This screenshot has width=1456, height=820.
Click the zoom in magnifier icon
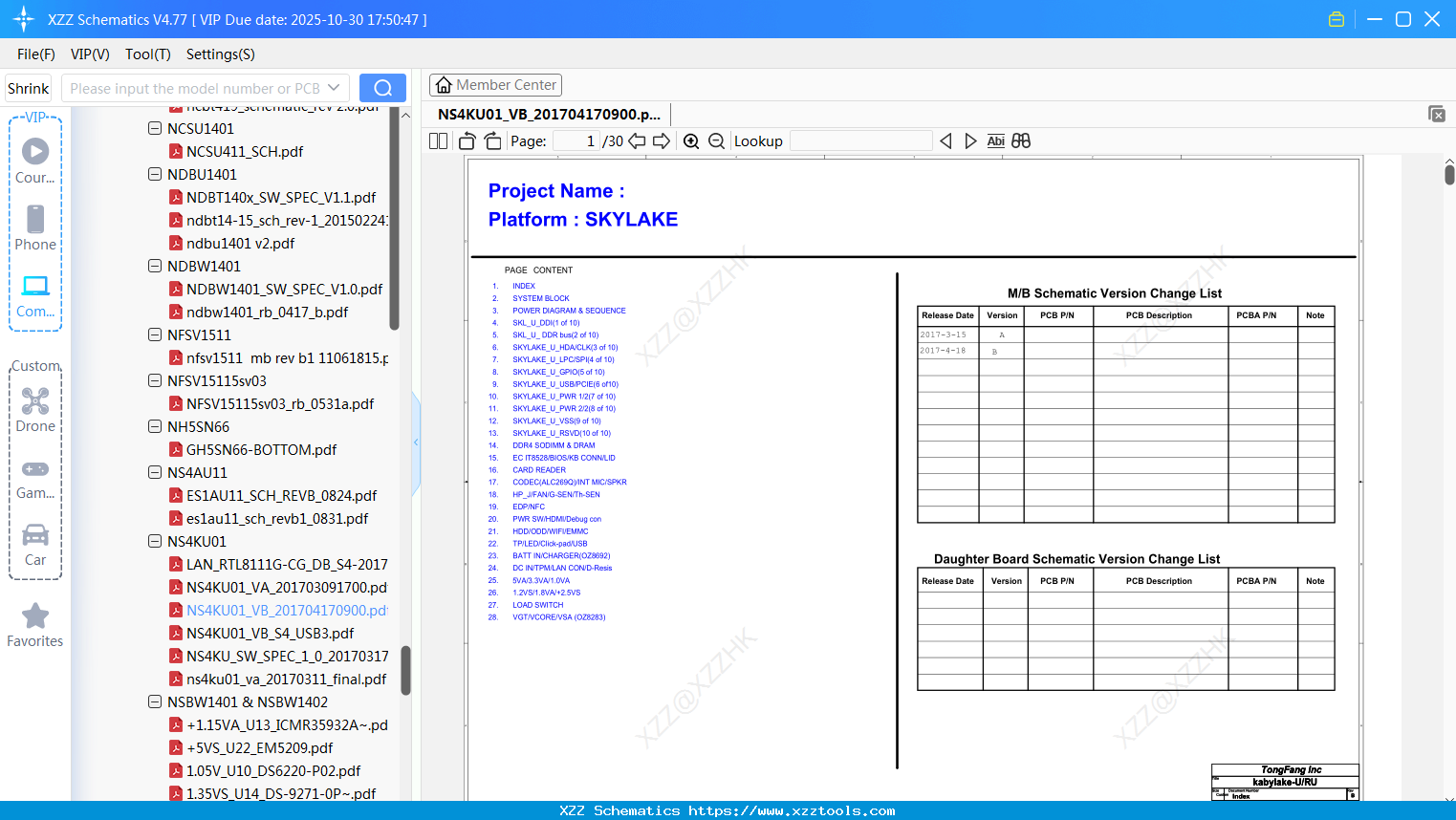[691, 141]
